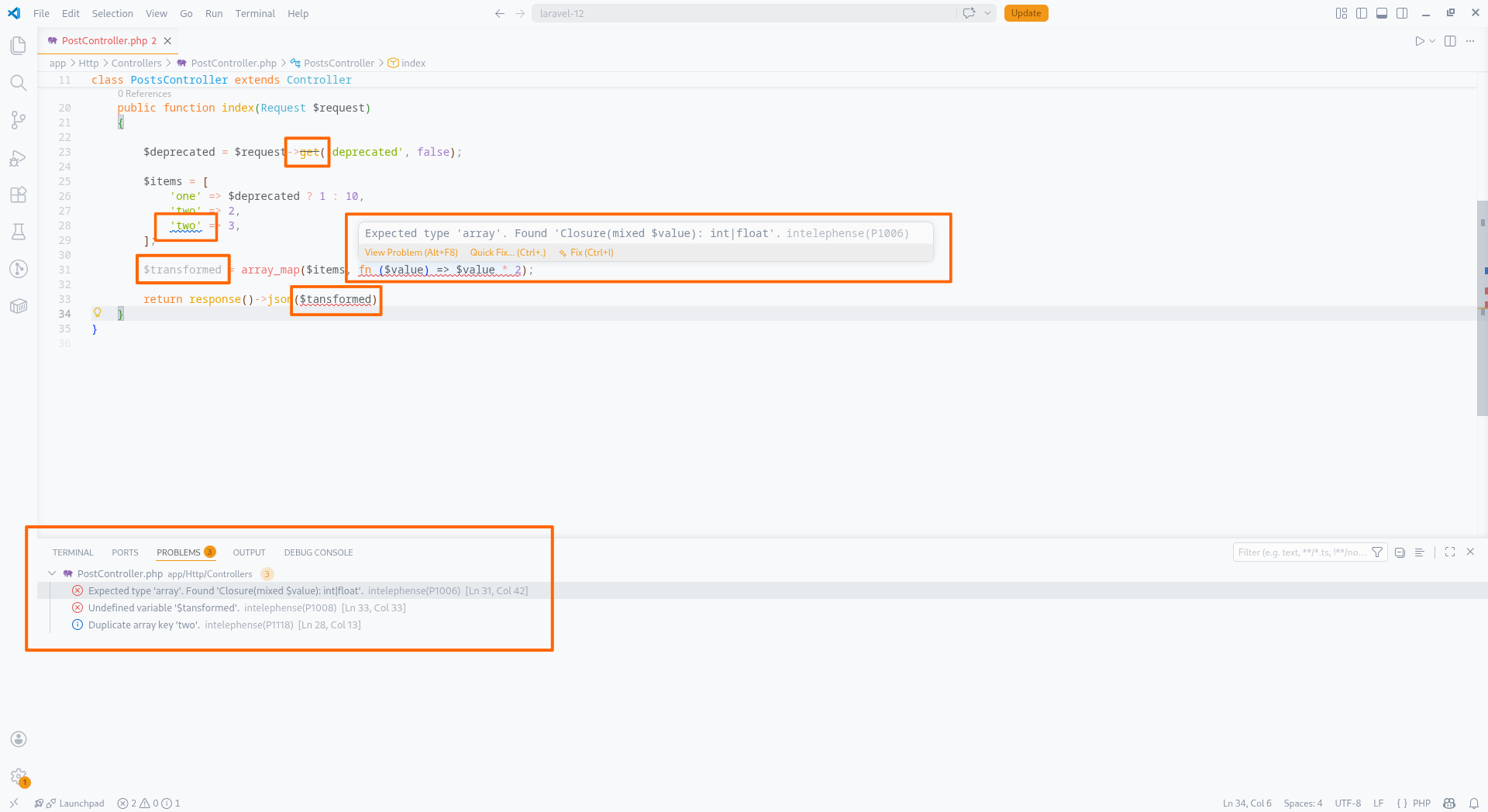Switch to the OUTPUT panel tab
The image size is (1488, 812).
[x=249, y=552]
